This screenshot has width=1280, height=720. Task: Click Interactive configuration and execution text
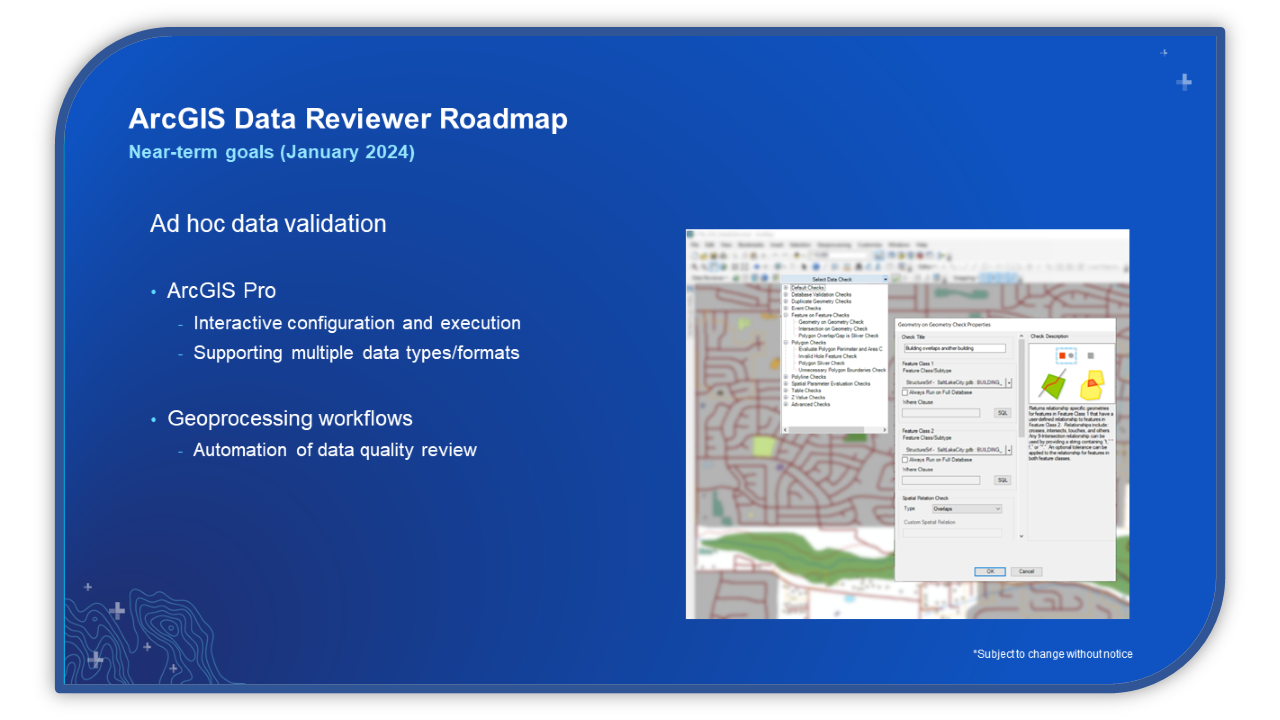(x=357, y=323)
